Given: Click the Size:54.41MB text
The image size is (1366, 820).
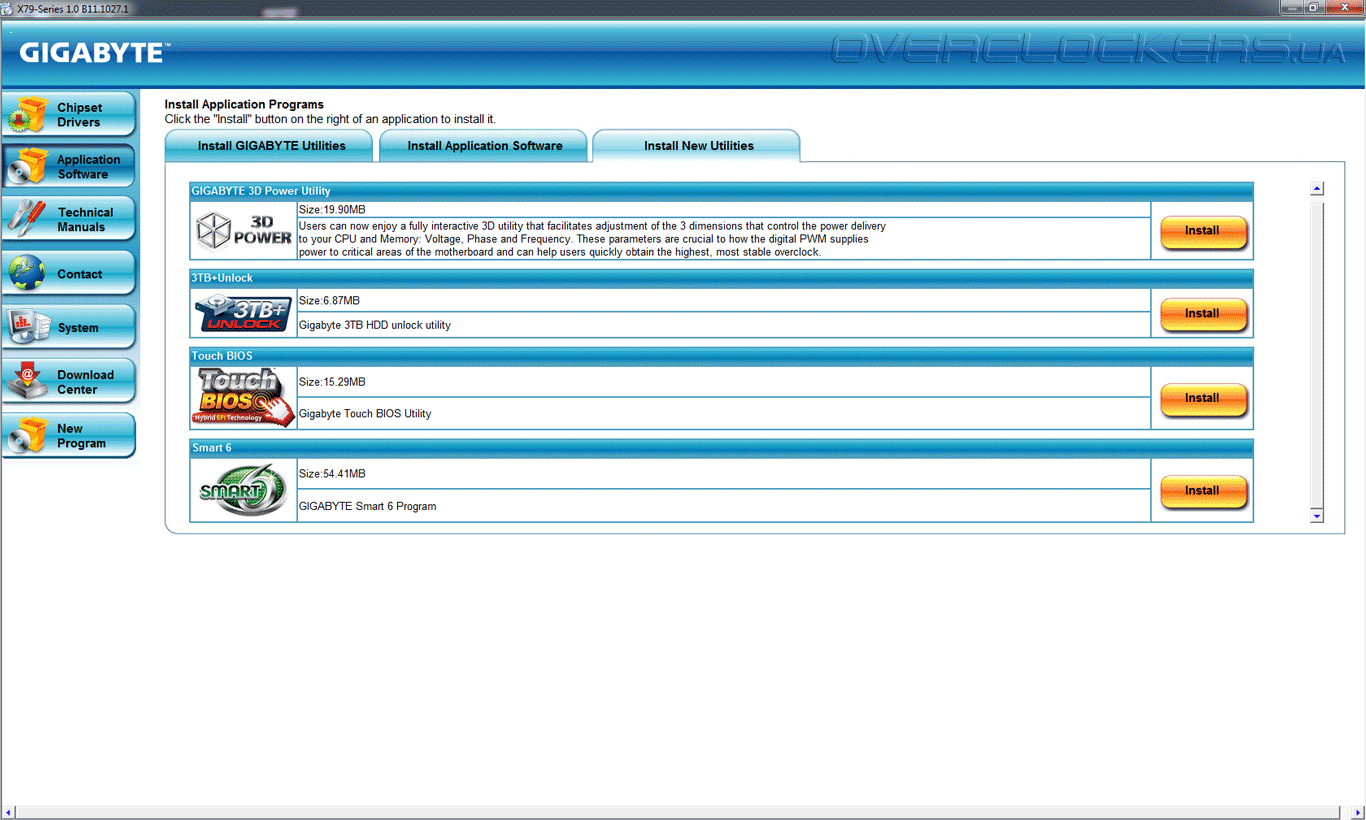Looking at the screenshot, I should 332,474.
